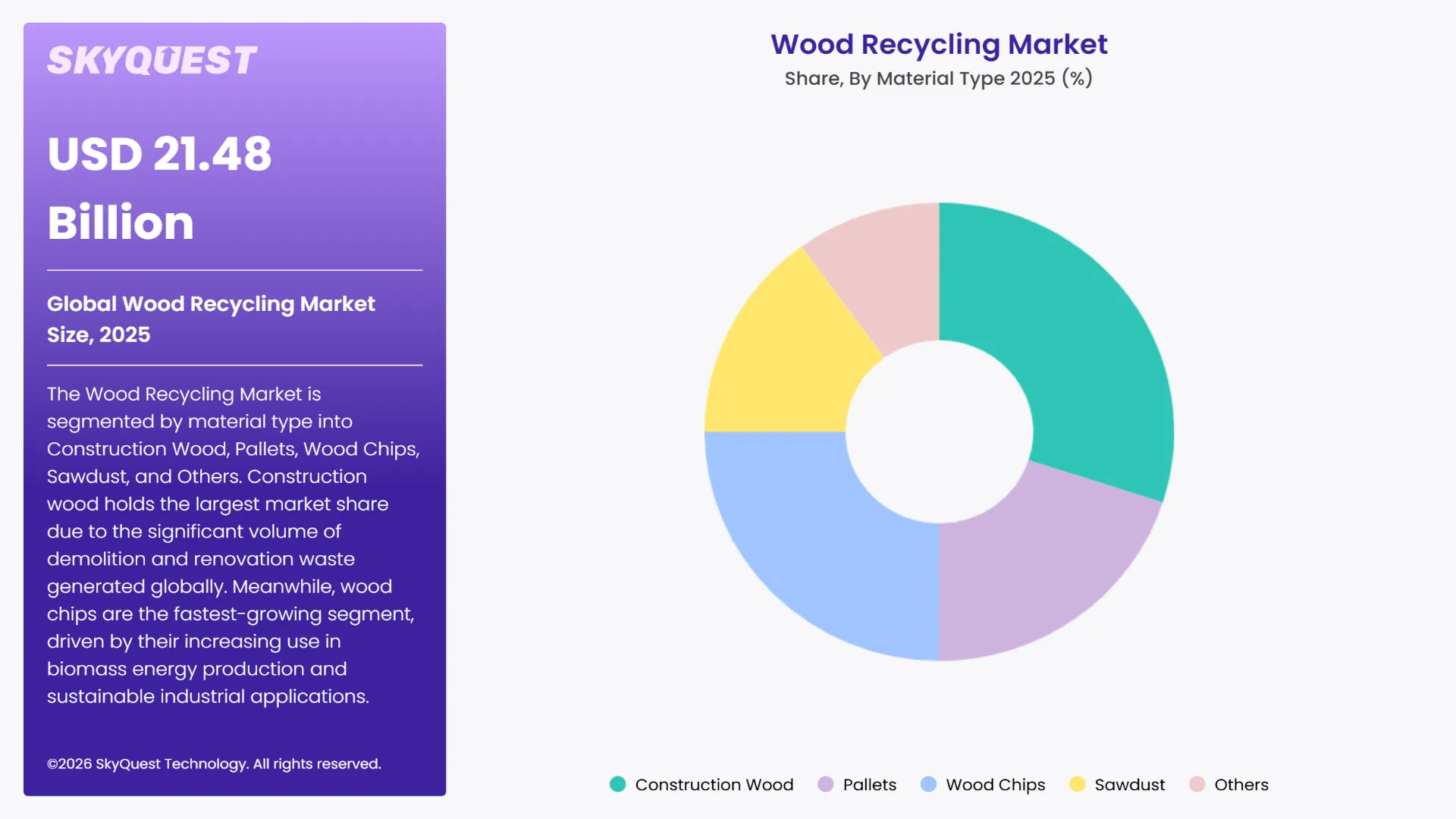Click the USD 21.48 Billion figure
This screenshot has height=819, width=1456.
[159, 188]
